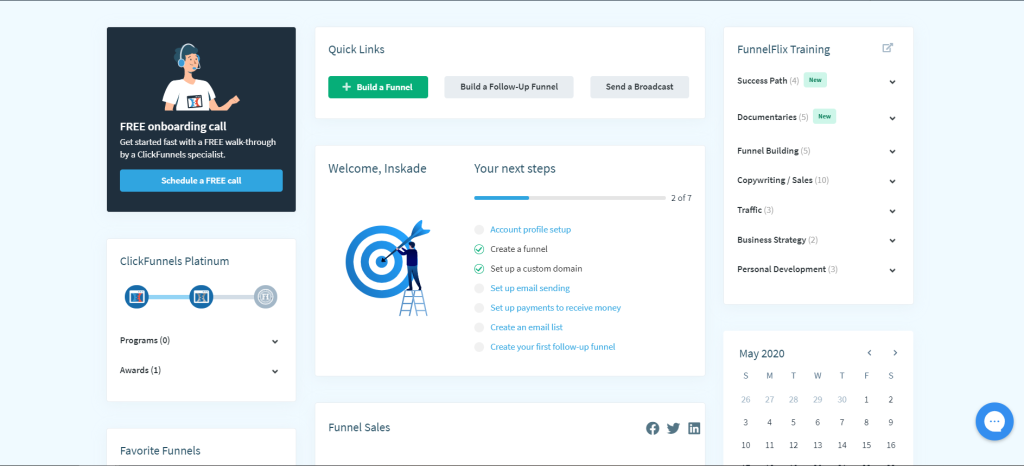Go to next month in calendar
Screen dimensions: 1024x466
click(895, 353)
